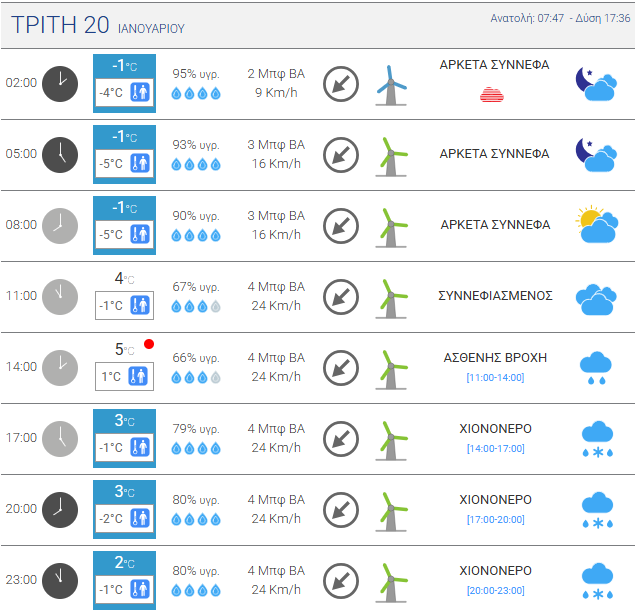The height and width of the screenshot is (616, 642).
Task: Select the ΑΣΘΕΝΗΣ ΒΡΟΧΗ forecast label
Action: 494,358
